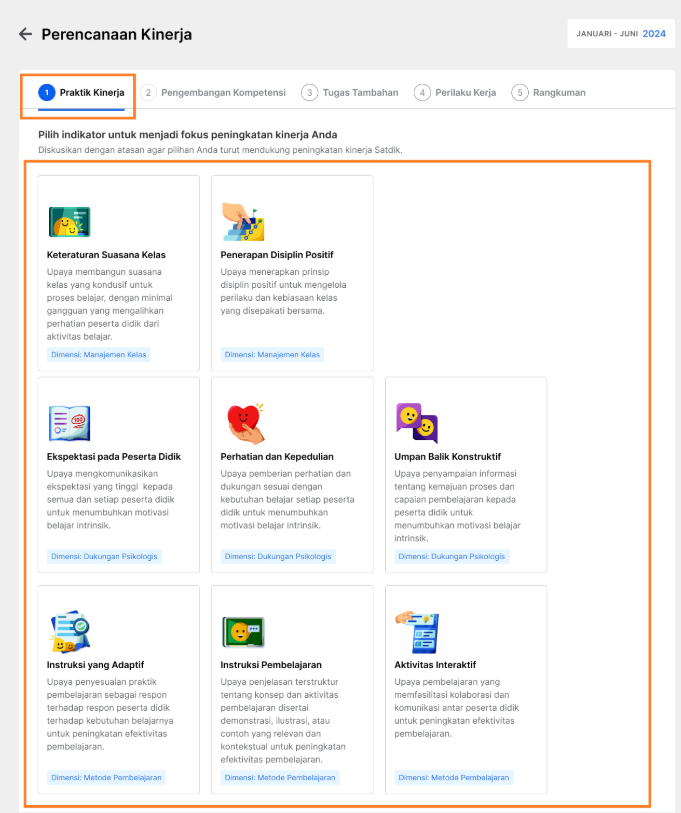Open the Januari - Juni 2024 period selector

click(621, 34)
